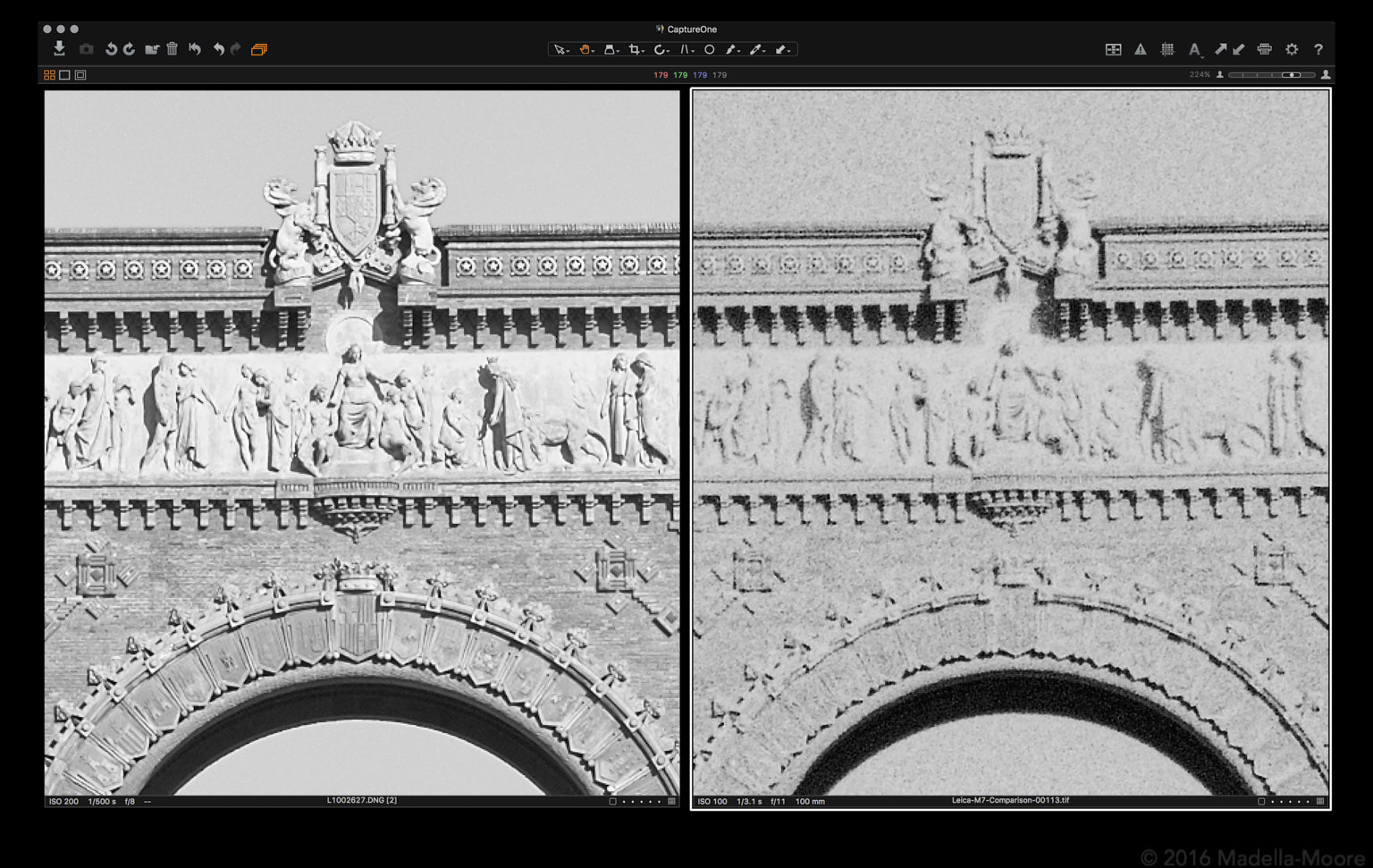
Task: Switch to single image viewer mode
Action: click(64, 75)
